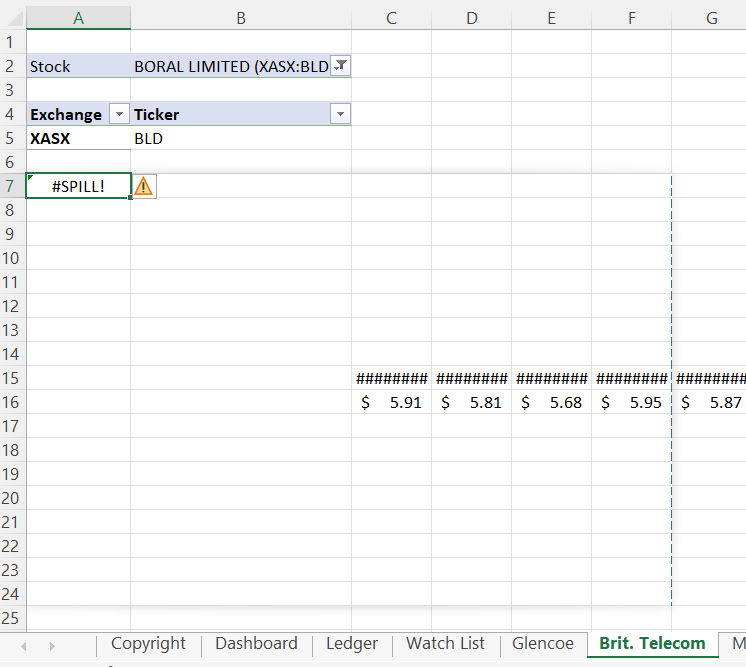Select row 4 header
The height and width of the screenshot is (667, 746).
pyautogui.click(x=13, y=114)
